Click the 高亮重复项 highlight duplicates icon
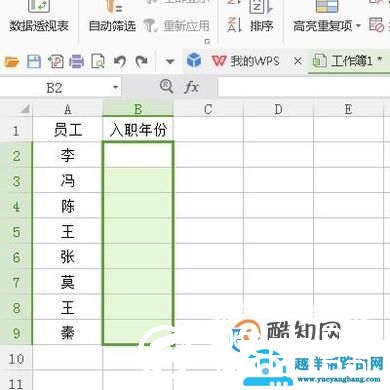 click(327, 7)
